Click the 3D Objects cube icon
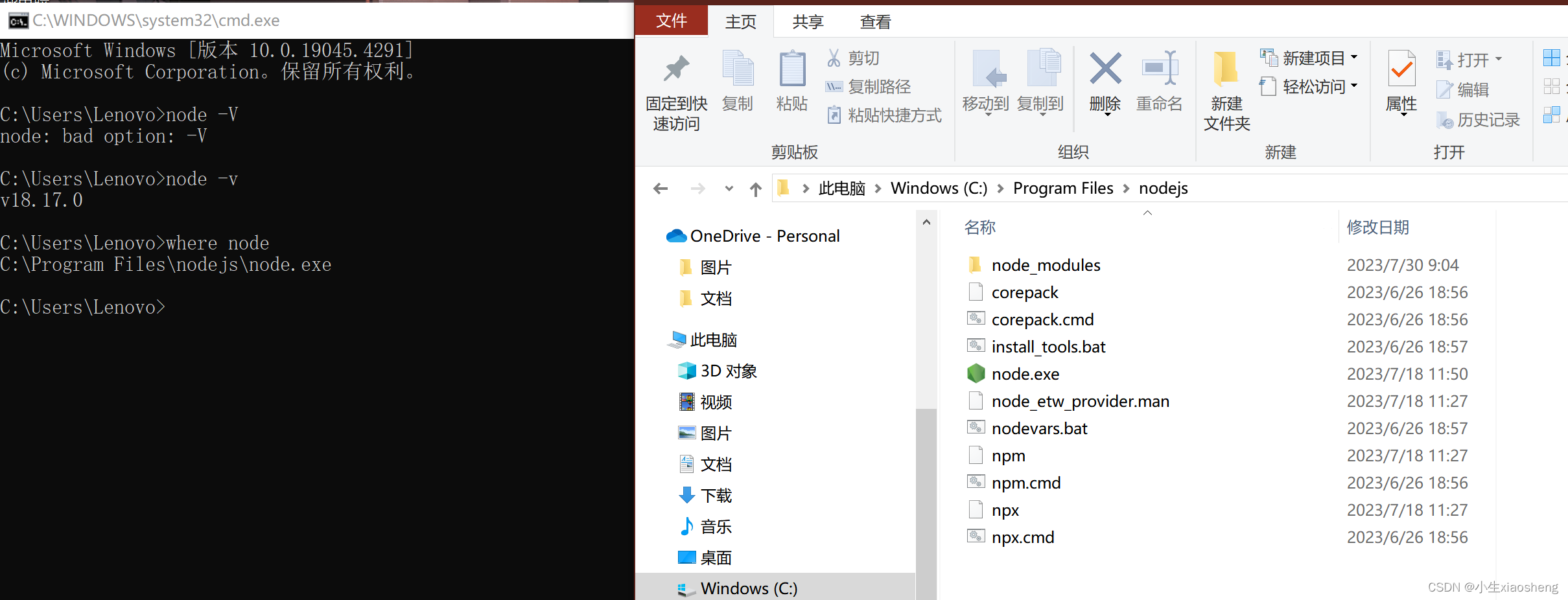Viewport: 1568px width, 600px height. pyautogui.click(x=686, y=371)
